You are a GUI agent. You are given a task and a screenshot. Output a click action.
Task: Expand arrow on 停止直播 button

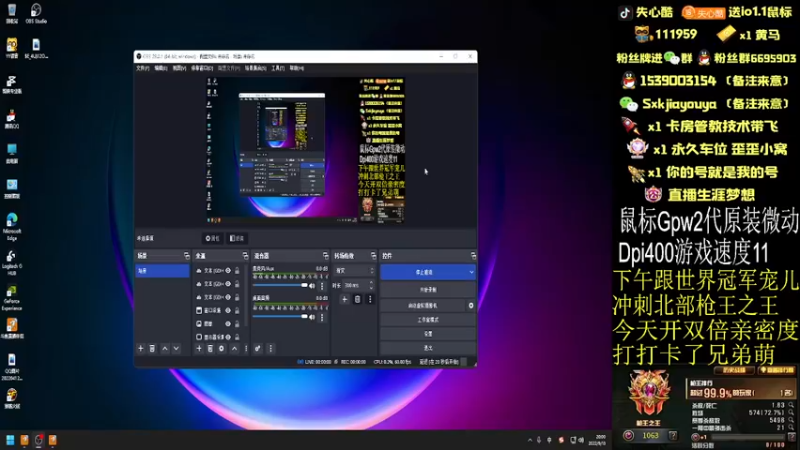[x=471, y=272]
